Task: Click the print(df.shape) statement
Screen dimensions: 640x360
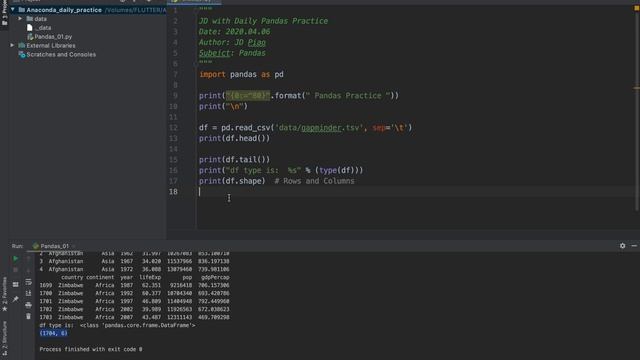Action: 232,181
